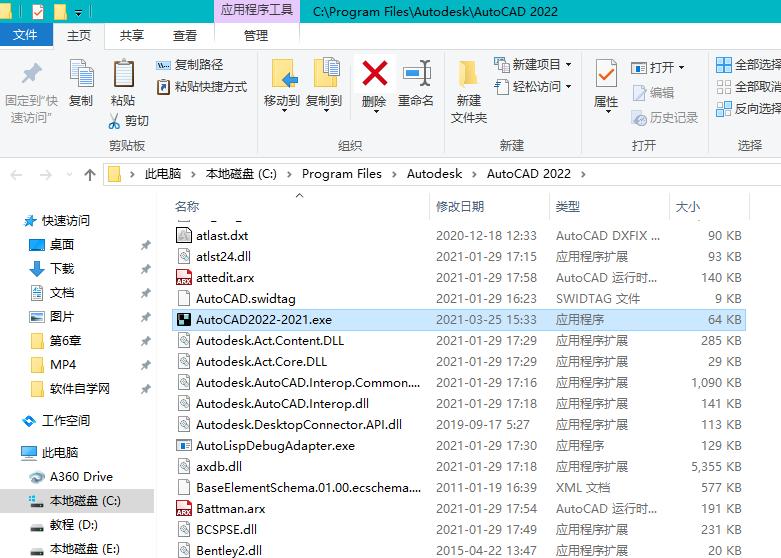Click the 本地磁盘 (C:) breadcrumb in address bar
The width and height of the screenshot is (781, 558).
241,174
